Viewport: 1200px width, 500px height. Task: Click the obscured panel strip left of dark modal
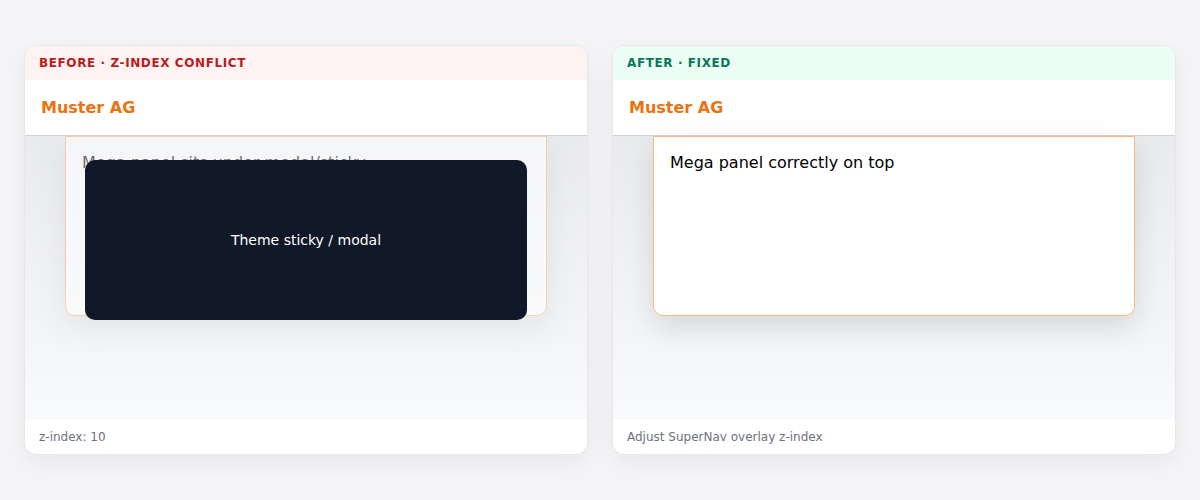[75, 240]
